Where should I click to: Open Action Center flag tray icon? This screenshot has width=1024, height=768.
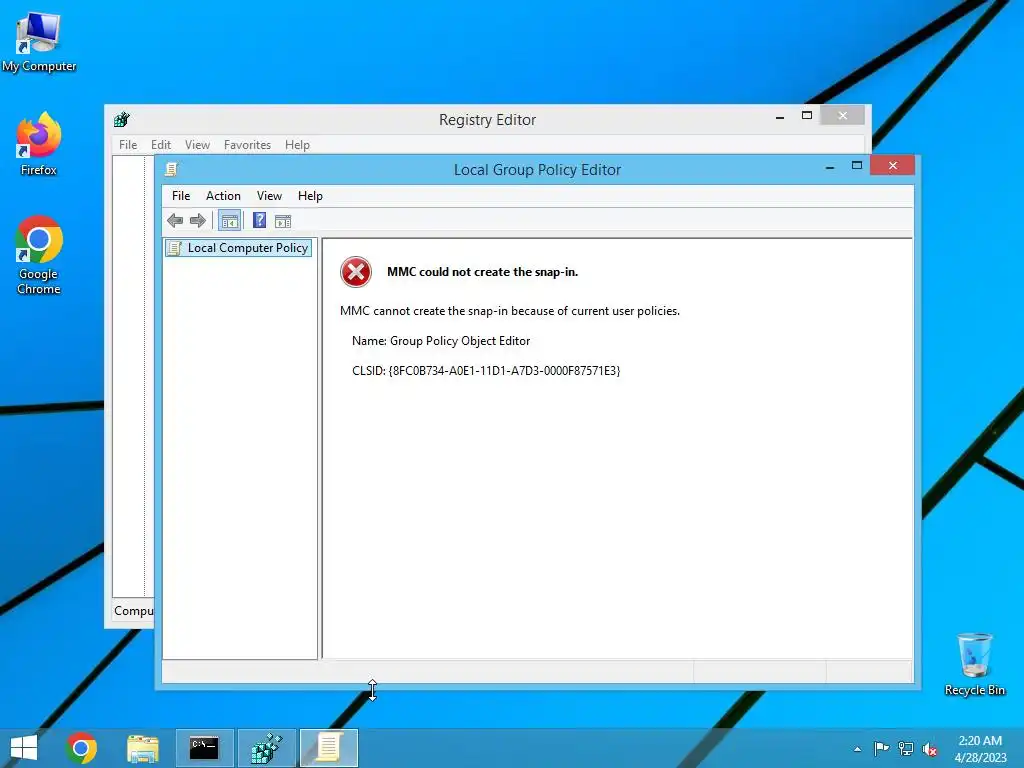pyautogui.click(x=881, y=749)
